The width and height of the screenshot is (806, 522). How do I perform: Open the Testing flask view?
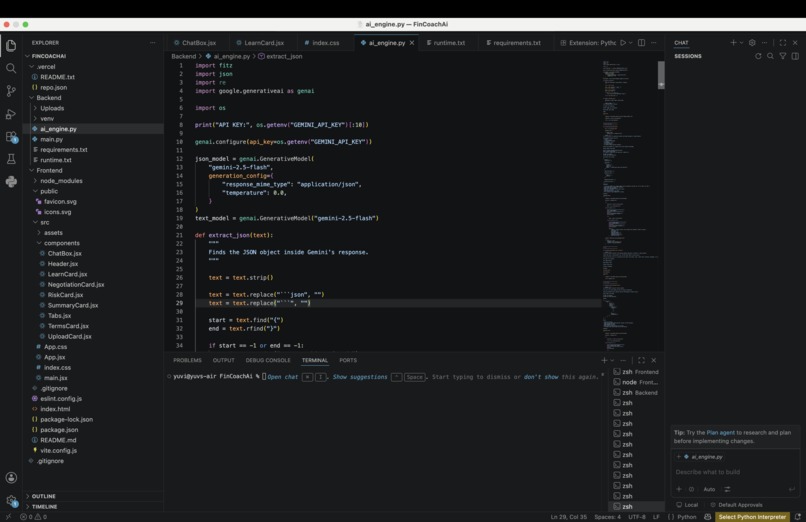click(x=11, y=159)
